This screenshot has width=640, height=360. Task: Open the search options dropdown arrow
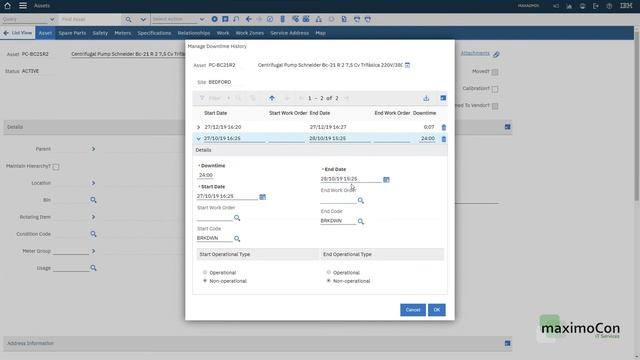click(143, 19)
